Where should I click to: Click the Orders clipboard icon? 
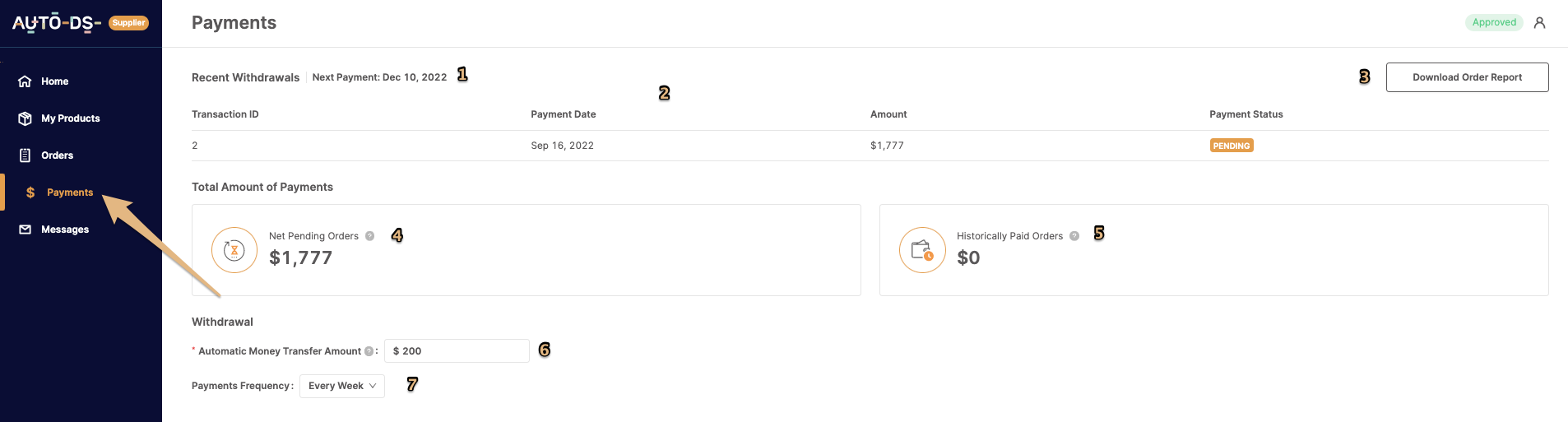click(25, 155)
